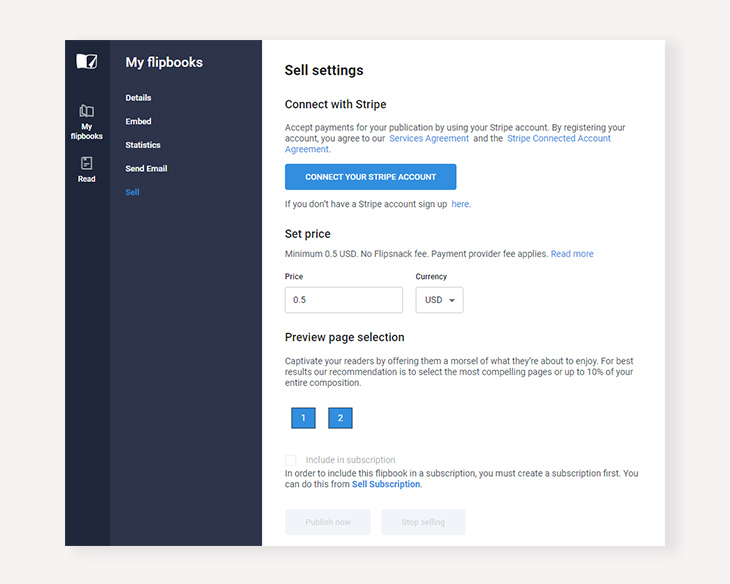Image resolution: width=730 pixels, height=584 pixels.
Task: Click the Flipsnack logo icon
Action: point(87,61)
